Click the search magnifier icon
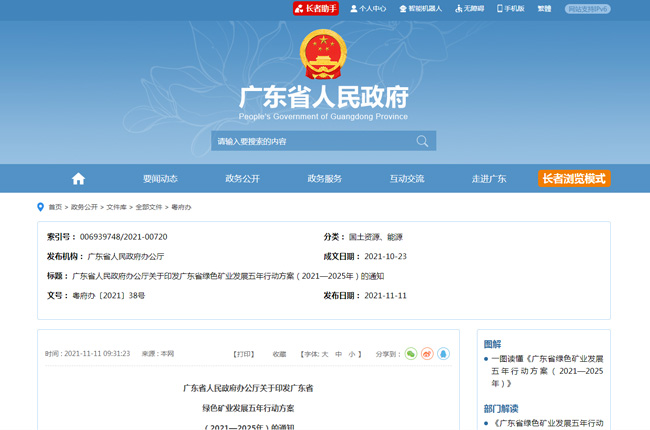Image resolution: width=650 pixels, height=430 pixels. (x=422, y=141)
